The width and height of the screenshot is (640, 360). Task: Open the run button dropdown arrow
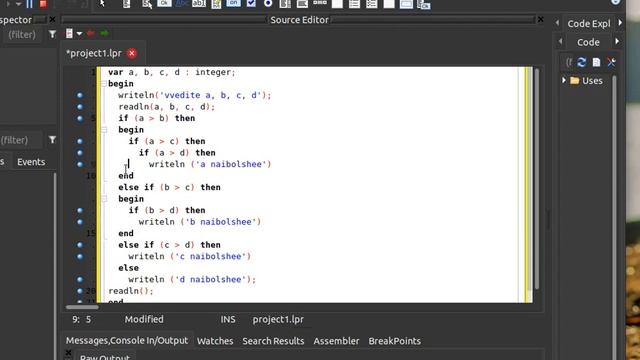[18, 4]
